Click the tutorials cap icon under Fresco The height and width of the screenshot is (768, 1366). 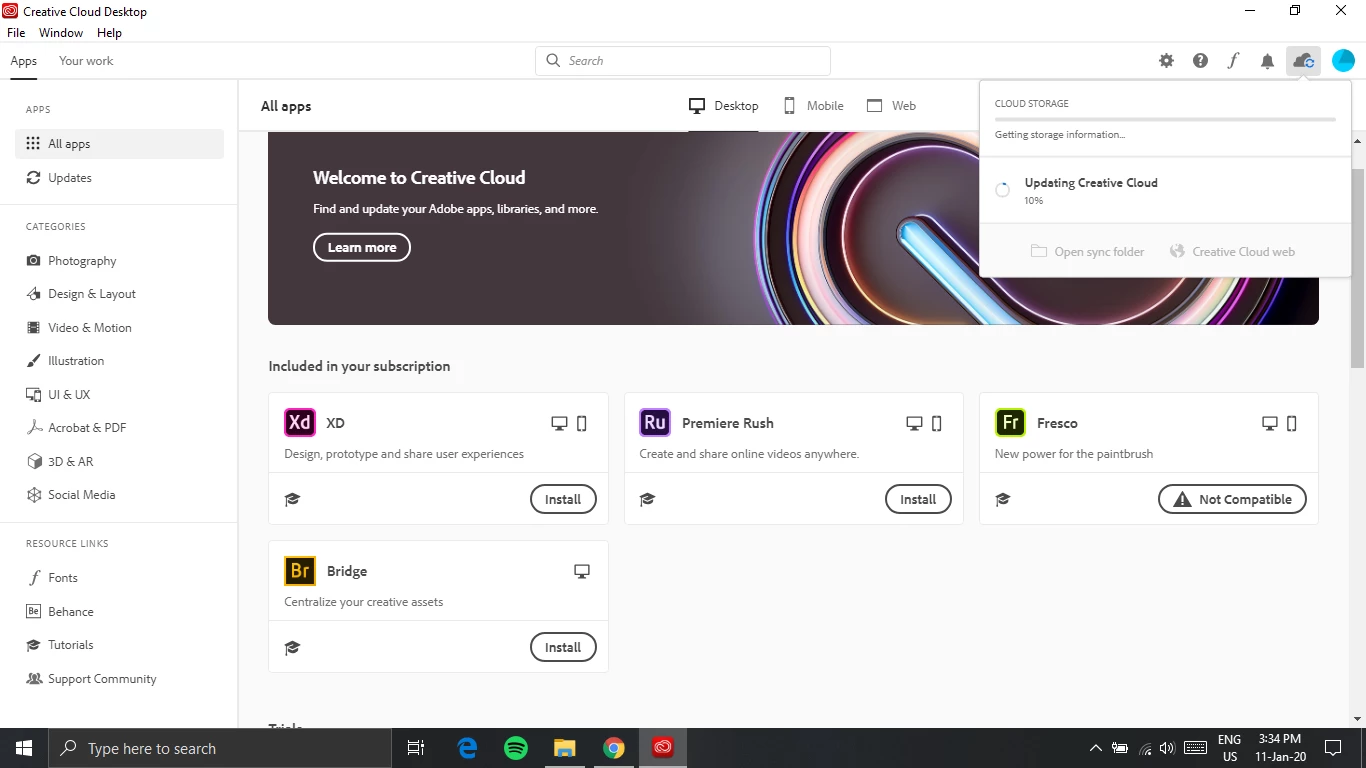[1003, 499]
